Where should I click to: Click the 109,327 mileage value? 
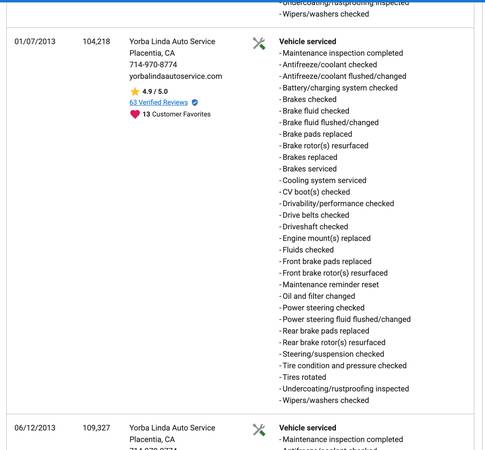pos(96,428)
